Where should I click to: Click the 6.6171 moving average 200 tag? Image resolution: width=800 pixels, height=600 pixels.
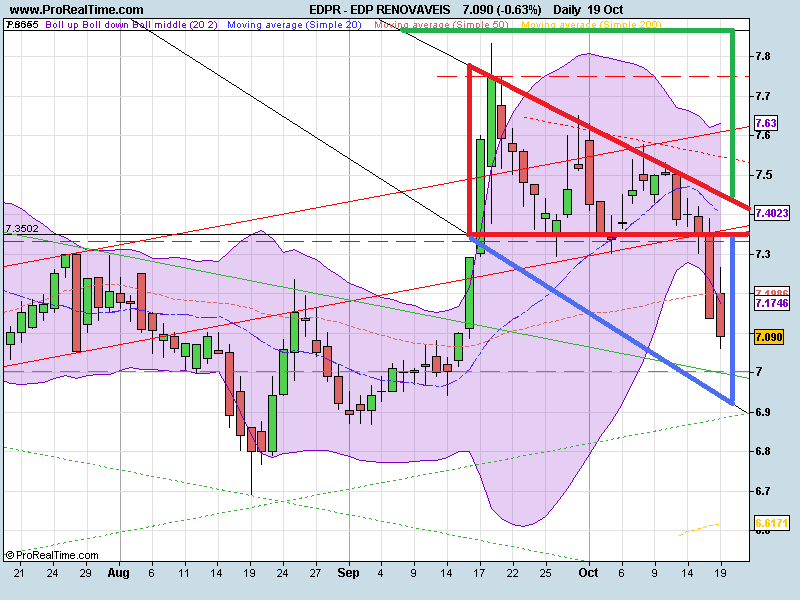point(771,523)
